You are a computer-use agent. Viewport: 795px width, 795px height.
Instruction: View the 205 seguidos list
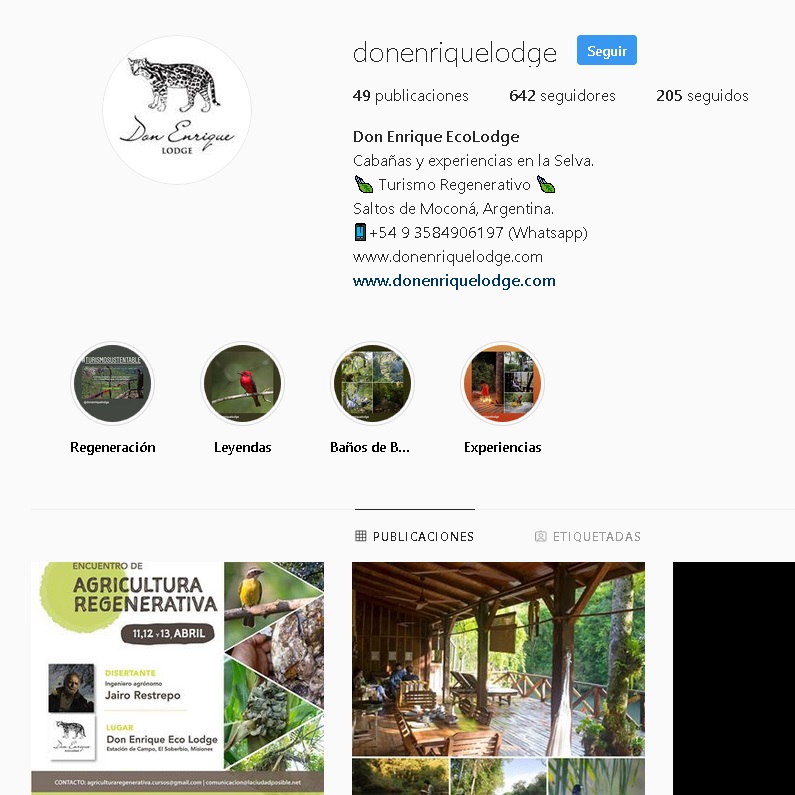tap(702, 95)
